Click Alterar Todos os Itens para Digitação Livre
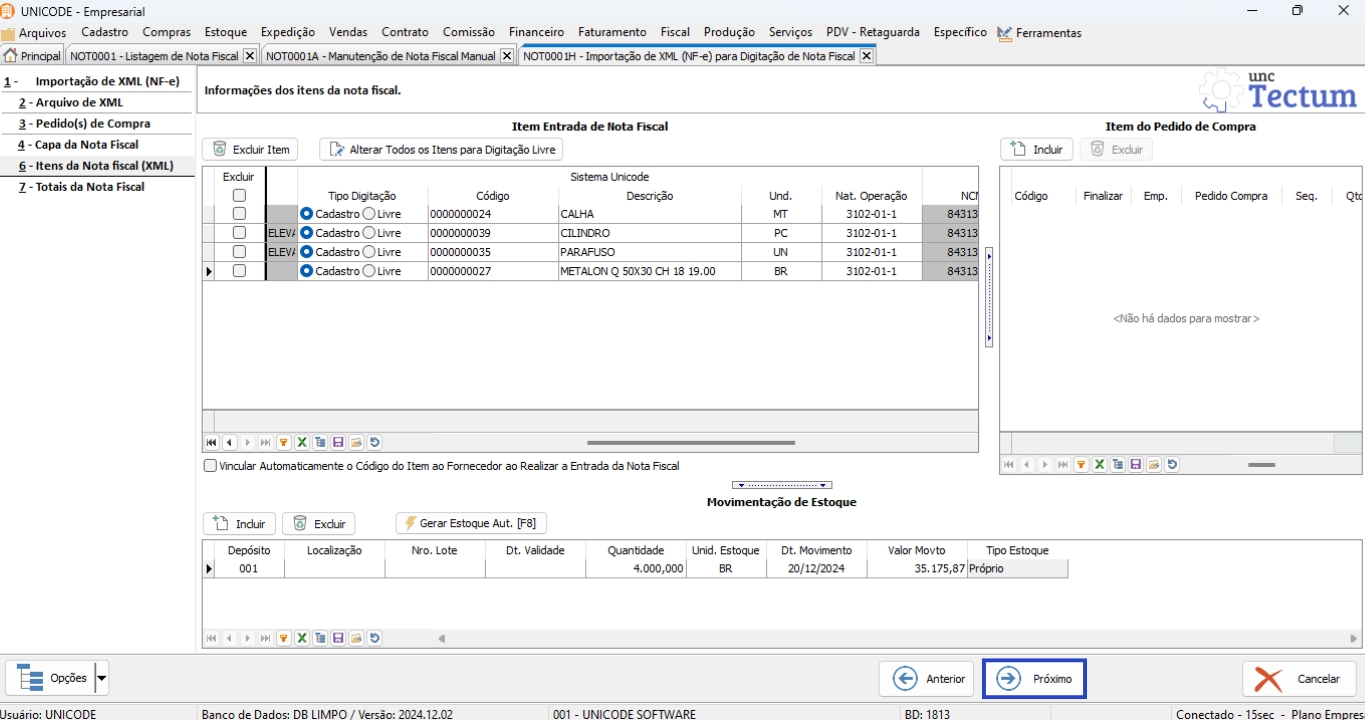This screenshot has width=1365, height=720. click(441, 149)
